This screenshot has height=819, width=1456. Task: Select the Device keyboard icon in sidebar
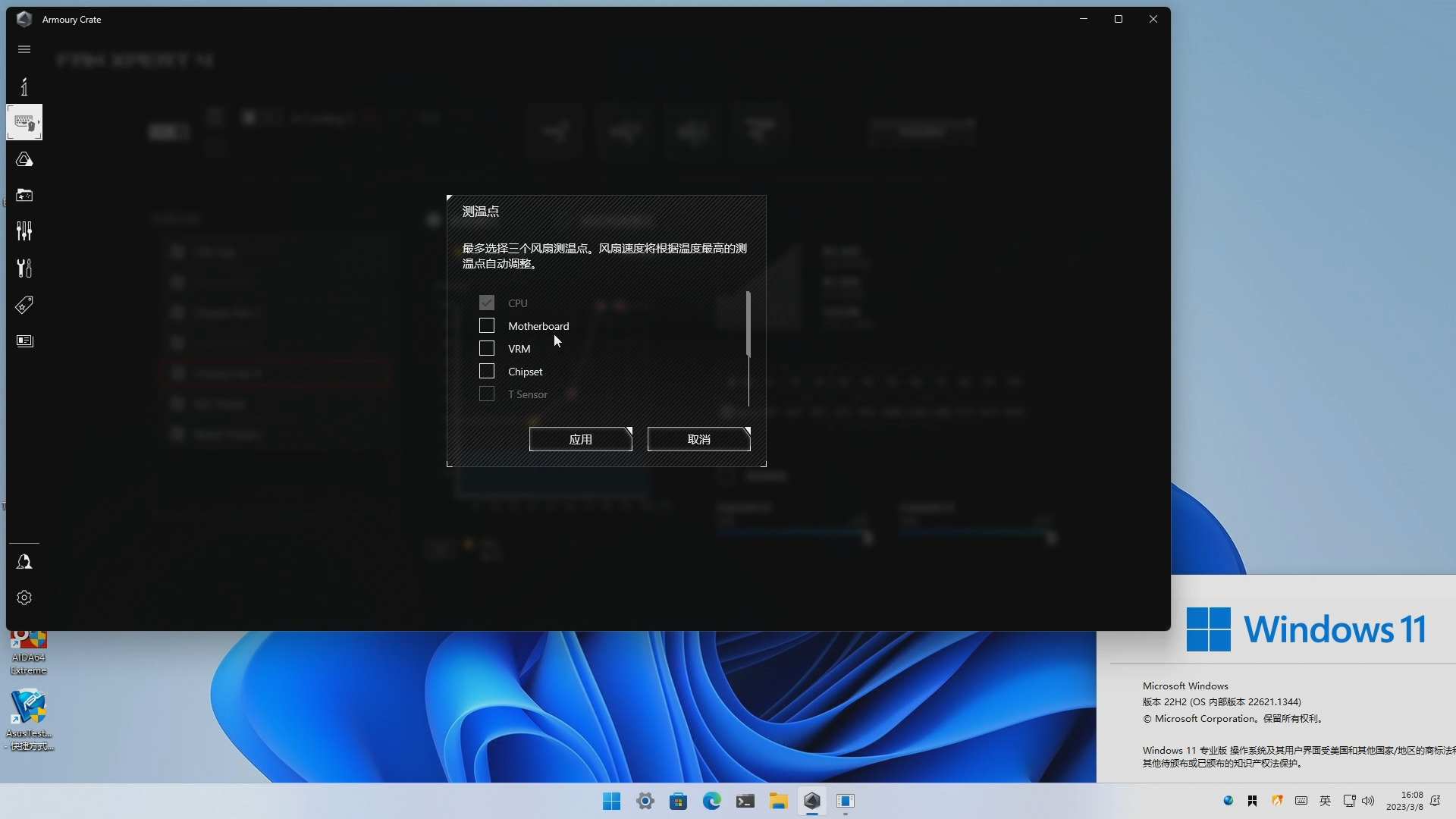[24, 122]
